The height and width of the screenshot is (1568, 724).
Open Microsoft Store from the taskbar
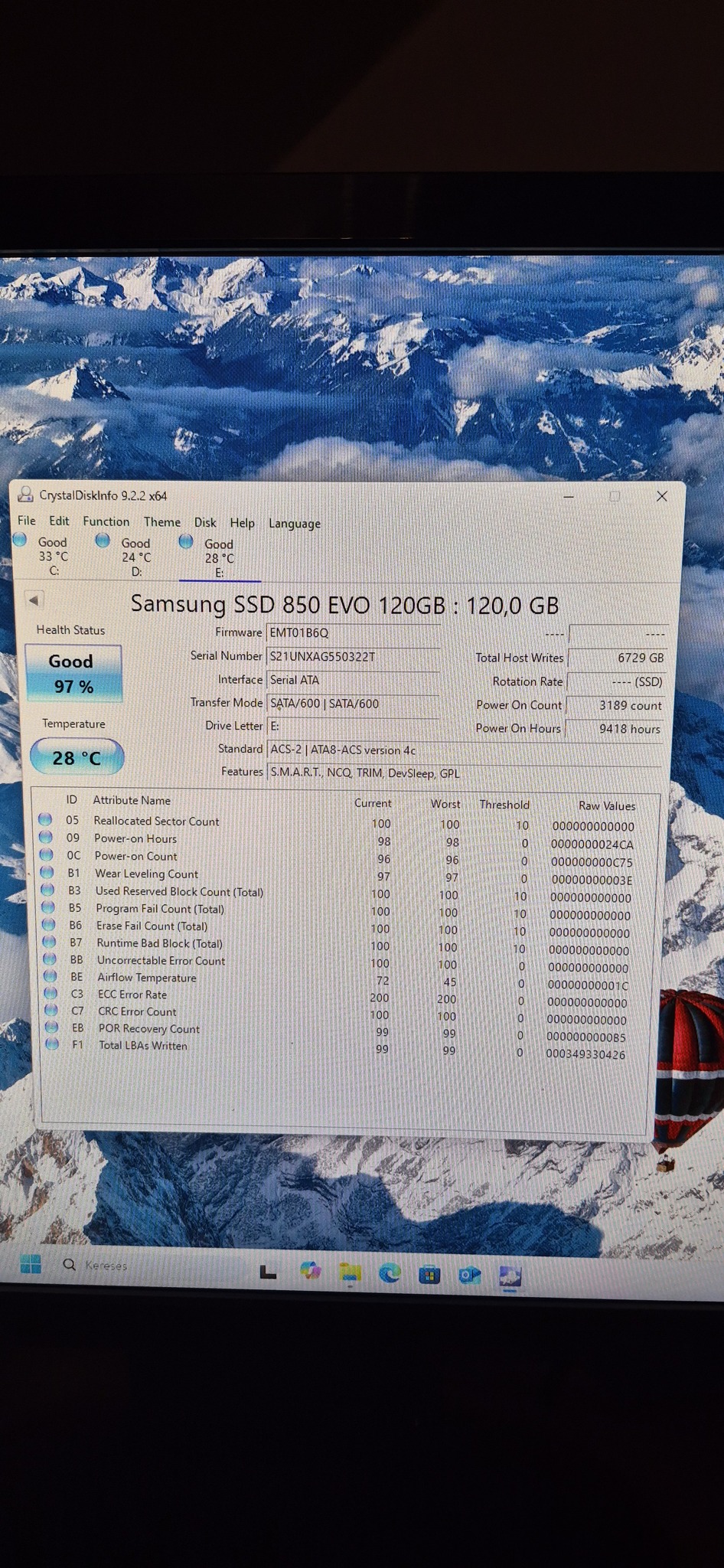(429, 1274)
